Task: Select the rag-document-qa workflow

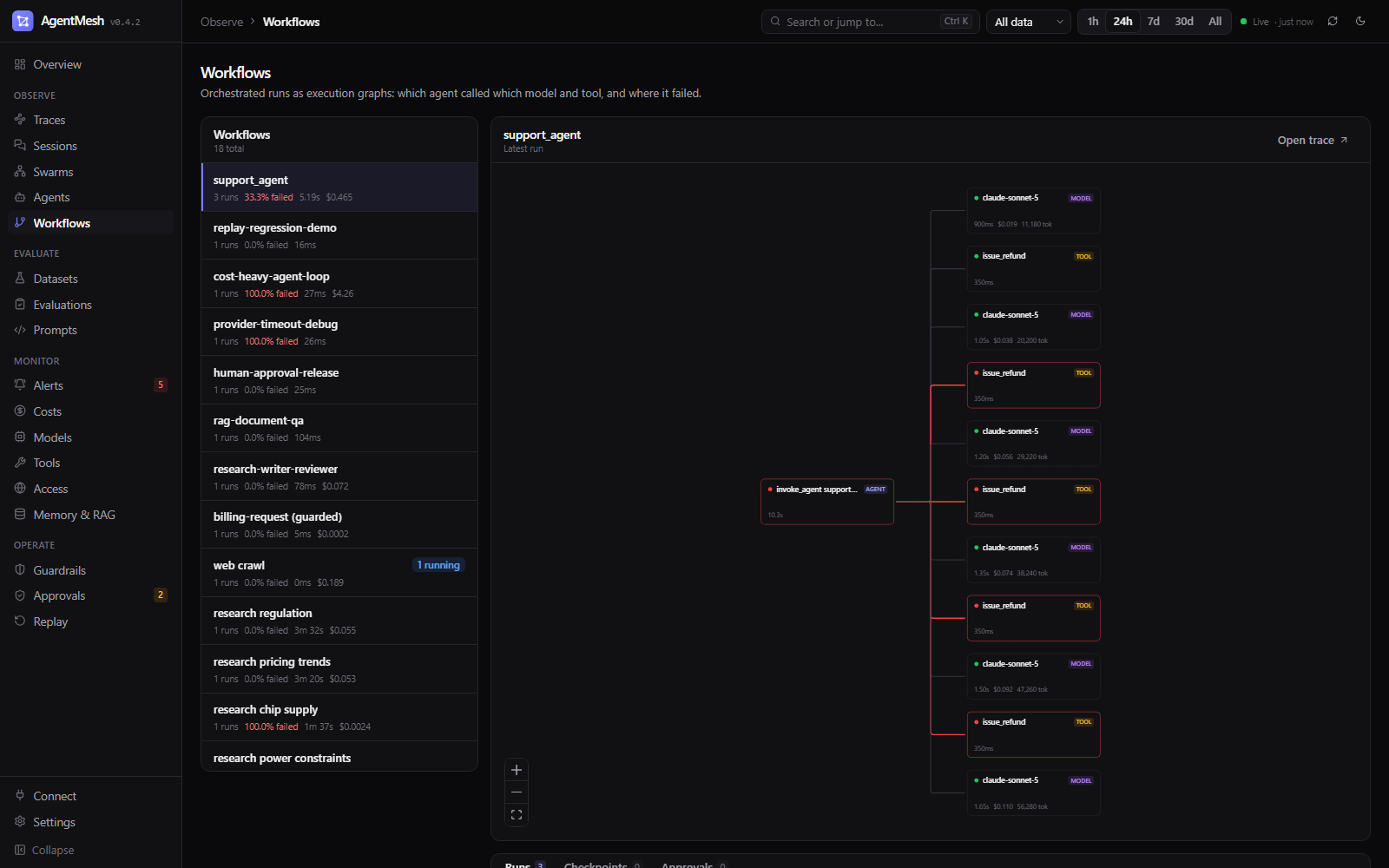Action: coord(339,428)
